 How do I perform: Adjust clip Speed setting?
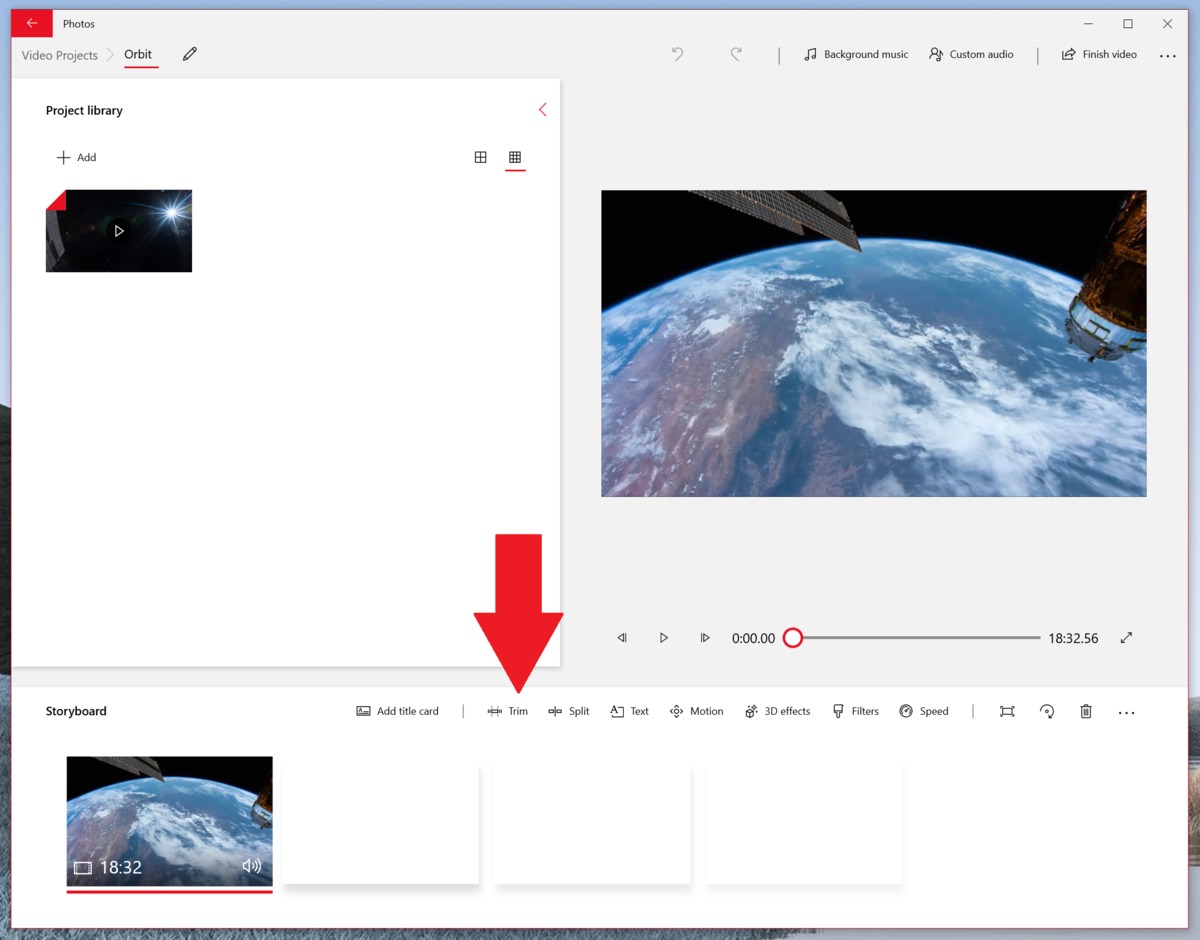tap(923, 711)
